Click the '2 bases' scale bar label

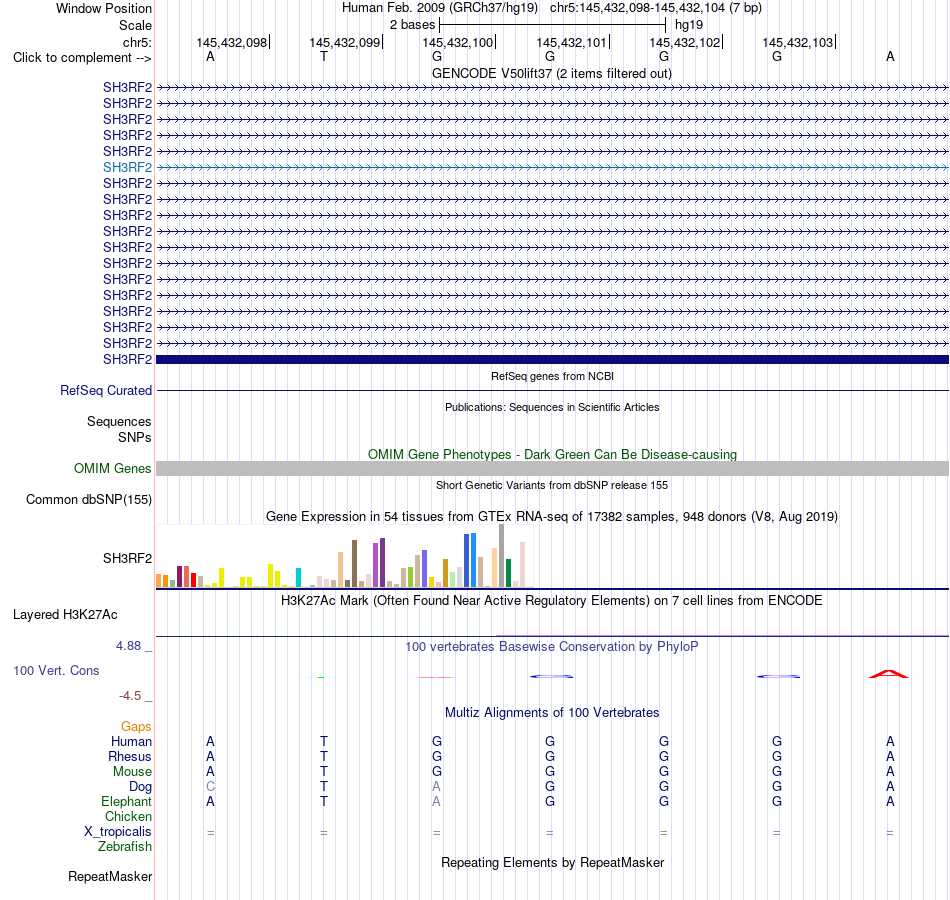(412, 25)
